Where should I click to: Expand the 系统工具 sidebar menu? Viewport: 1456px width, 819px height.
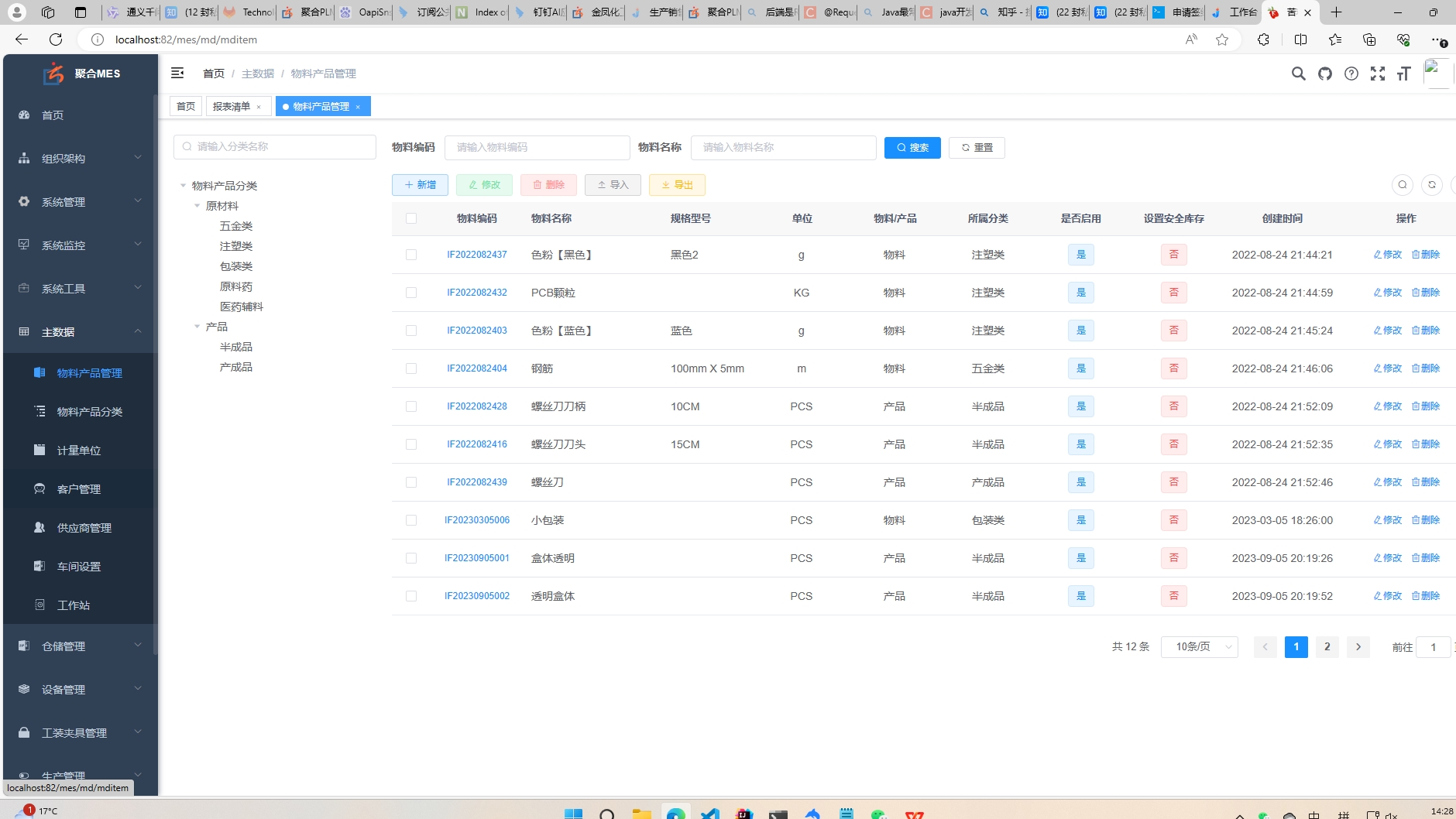(x=81, y=289)
